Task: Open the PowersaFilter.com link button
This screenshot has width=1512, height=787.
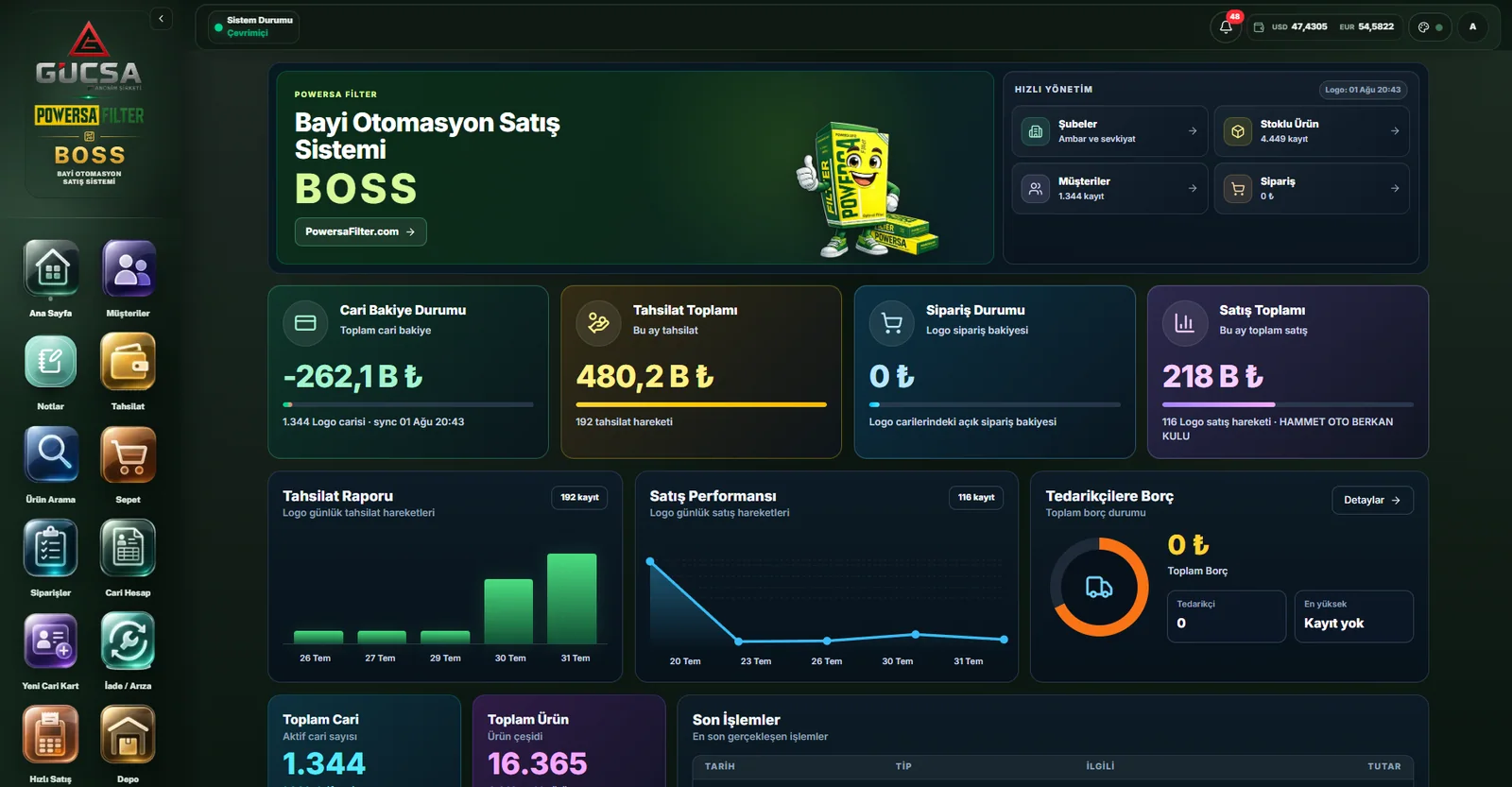Action: (361, 231)
